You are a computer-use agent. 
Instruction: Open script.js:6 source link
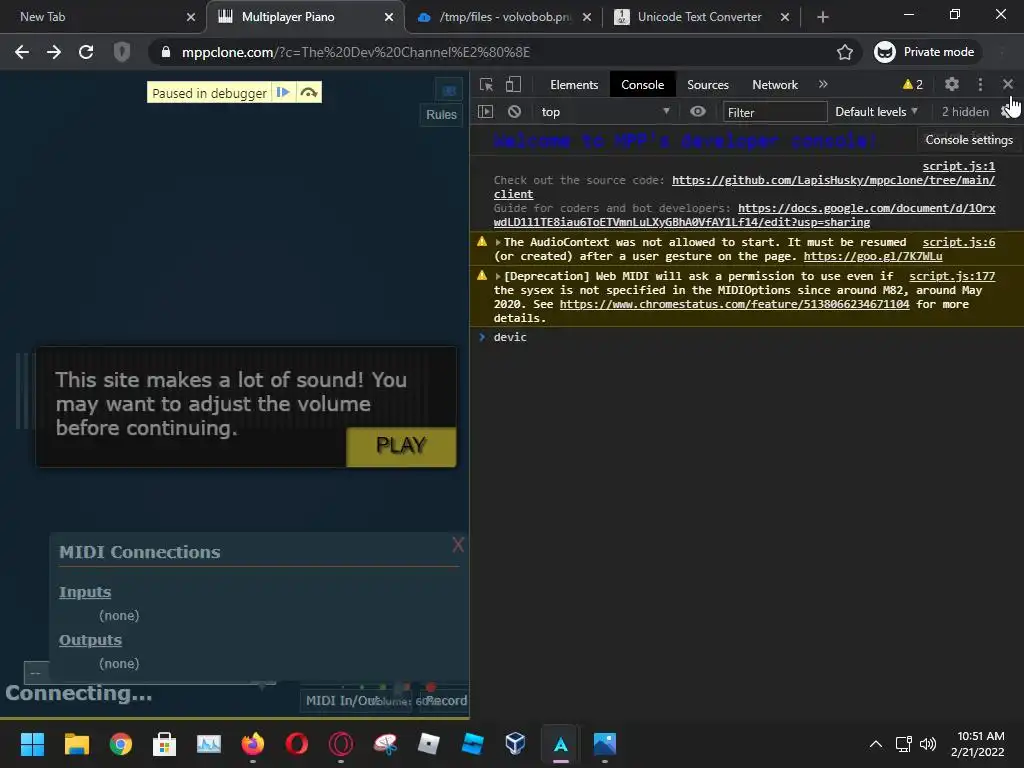tap(958, 242)
